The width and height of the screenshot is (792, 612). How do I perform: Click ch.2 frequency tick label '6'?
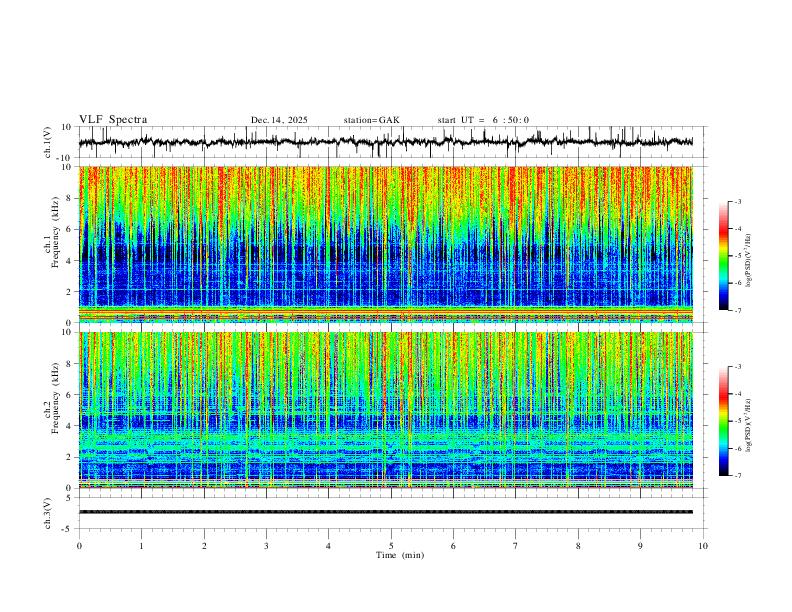(x=70, y=395)
